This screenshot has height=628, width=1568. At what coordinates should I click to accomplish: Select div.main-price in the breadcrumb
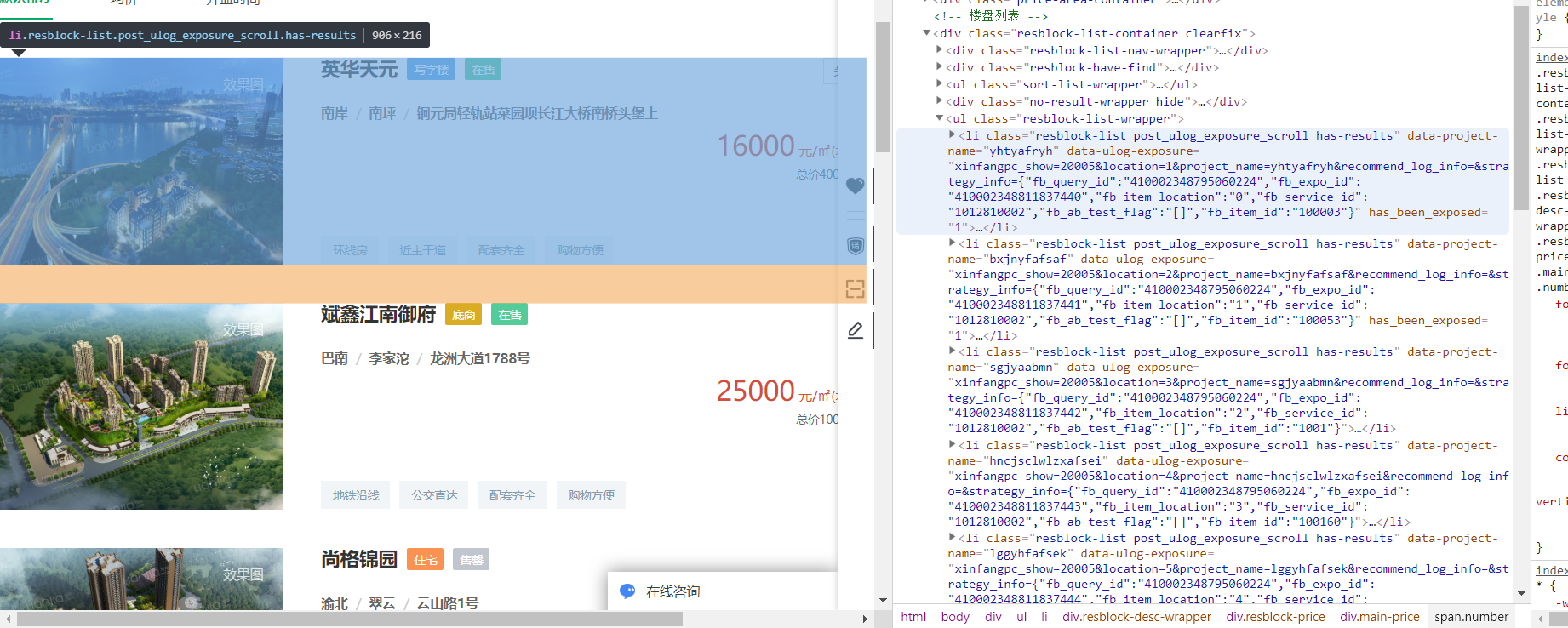pyautogui.click(x=1380, y=617)
